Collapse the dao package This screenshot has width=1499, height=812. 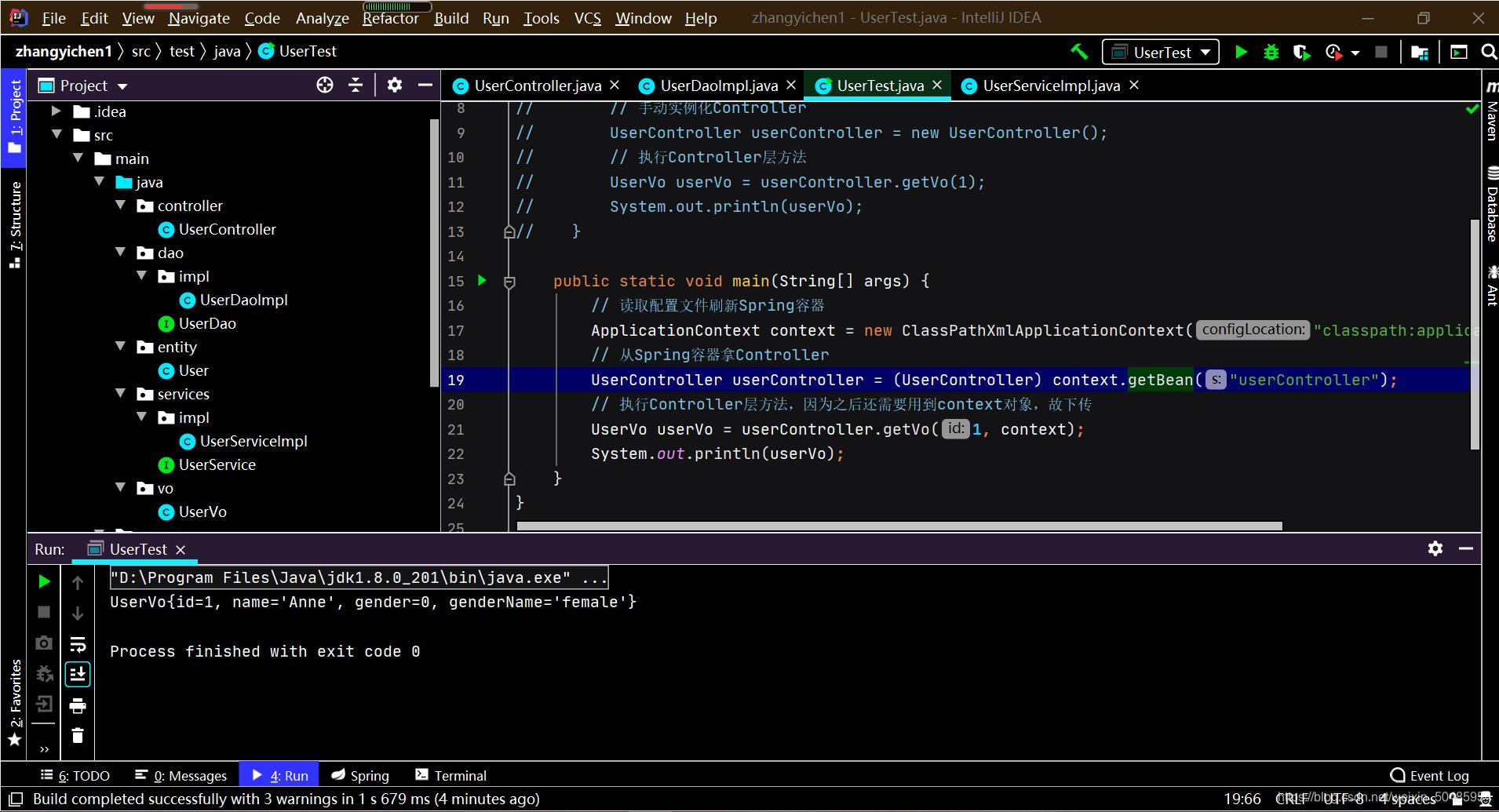120,253
